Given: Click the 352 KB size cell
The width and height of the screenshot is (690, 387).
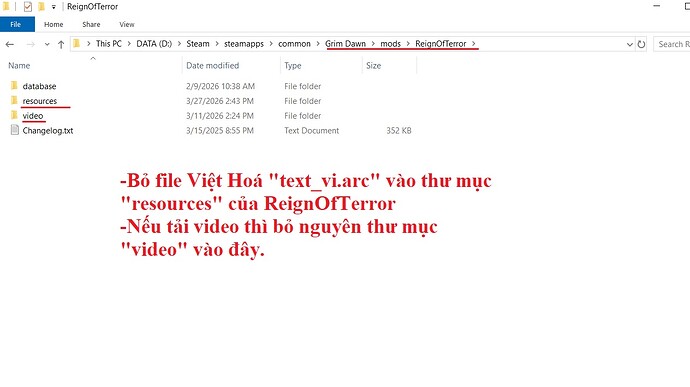Looking at the screenshot, I should click(399, 131).
